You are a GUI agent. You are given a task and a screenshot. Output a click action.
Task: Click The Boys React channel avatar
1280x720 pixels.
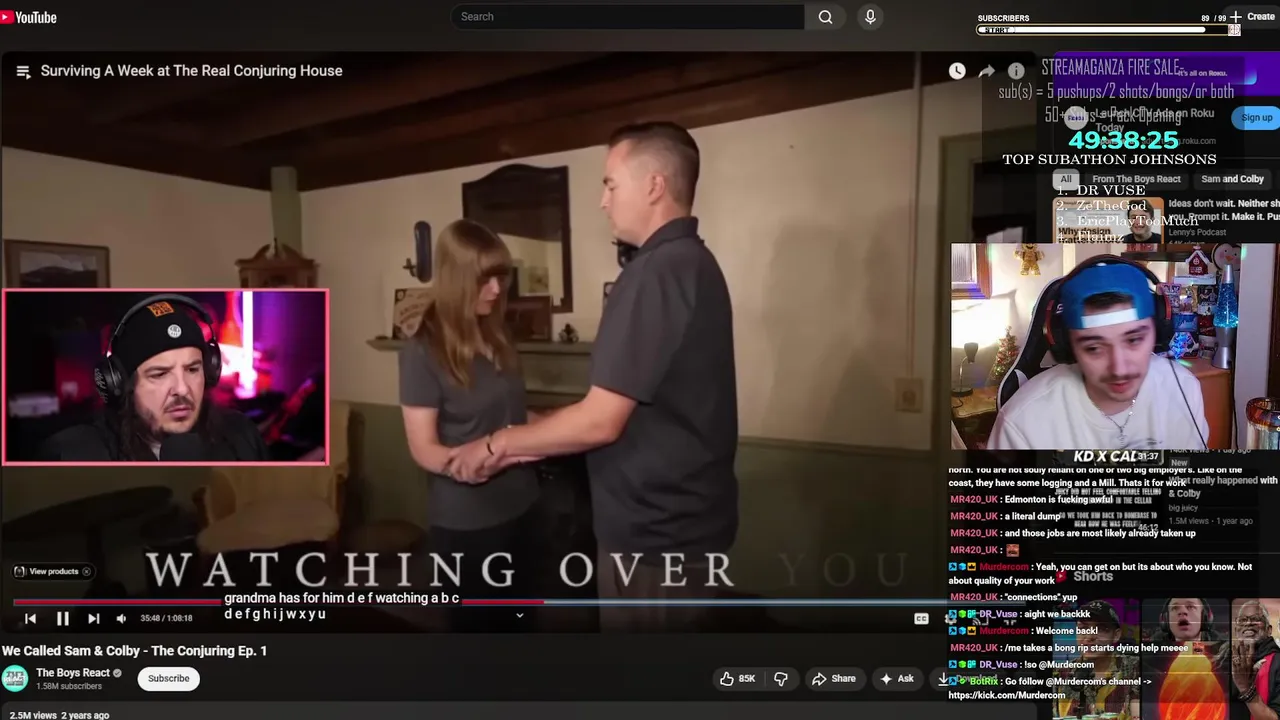(15, 678)
